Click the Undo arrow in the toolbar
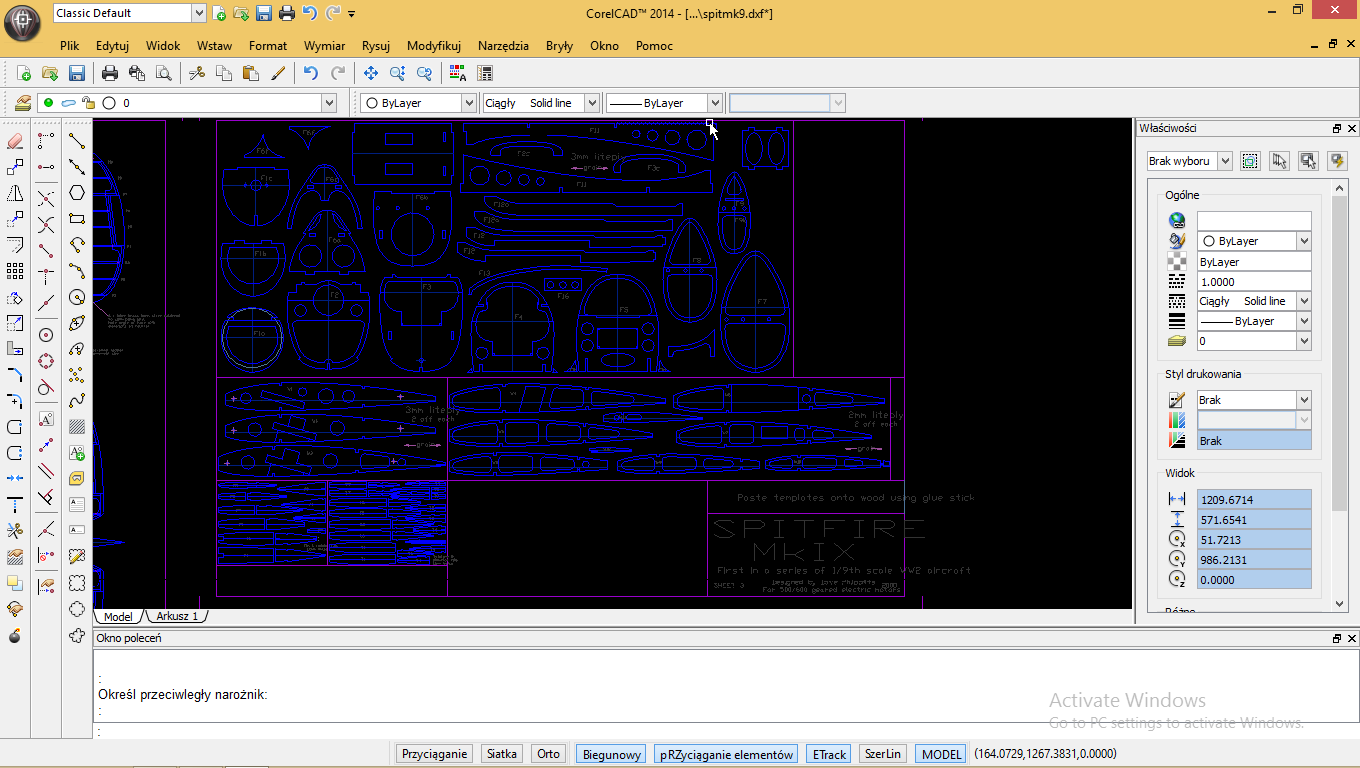The width and height of the screenshot is (1360, 768). [x=310, y=73]
